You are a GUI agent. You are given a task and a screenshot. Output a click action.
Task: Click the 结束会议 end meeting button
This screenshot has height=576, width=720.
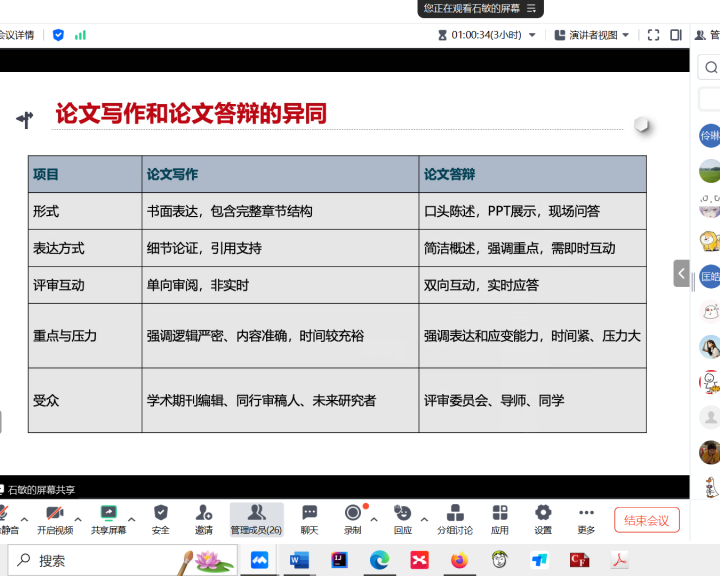point(647,520)
